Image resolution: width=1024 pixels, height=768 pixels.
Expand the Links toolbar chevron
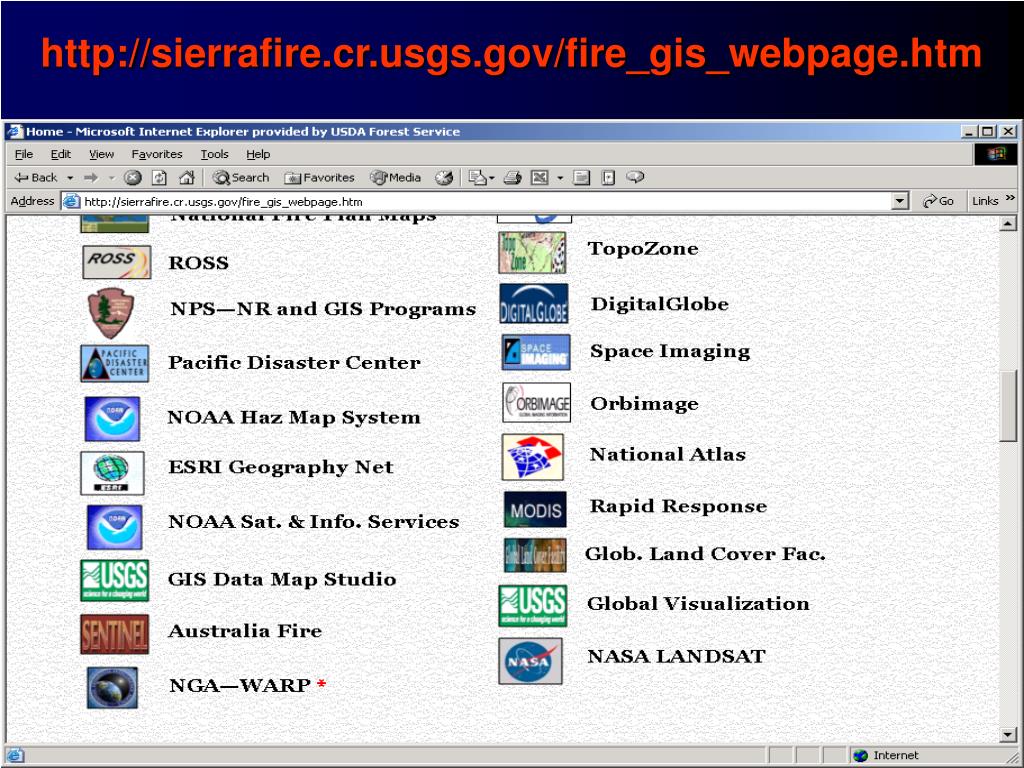pyautogui.click(x=1010, y=198)
